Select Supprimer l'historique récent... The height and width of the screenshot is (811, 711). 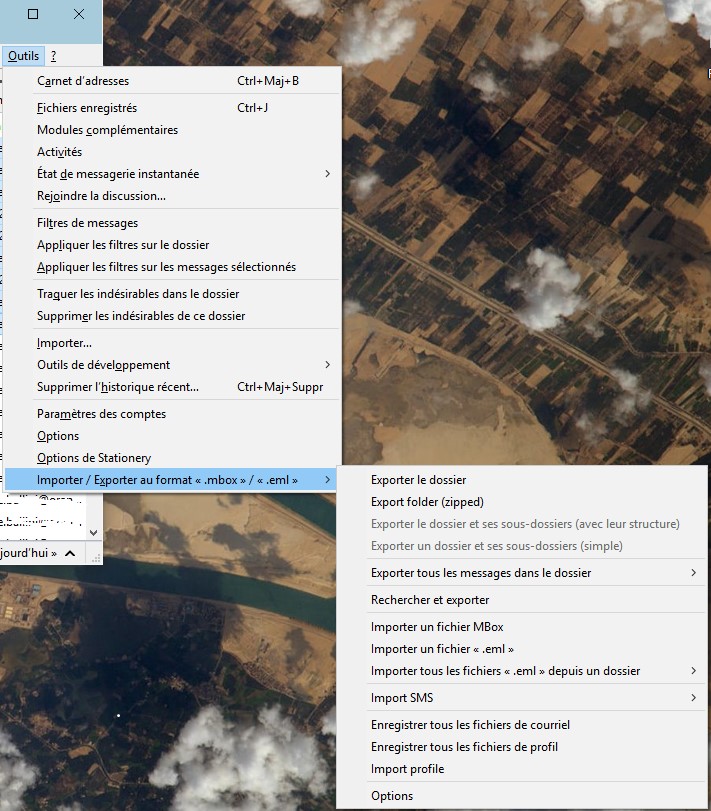[173, 387]
